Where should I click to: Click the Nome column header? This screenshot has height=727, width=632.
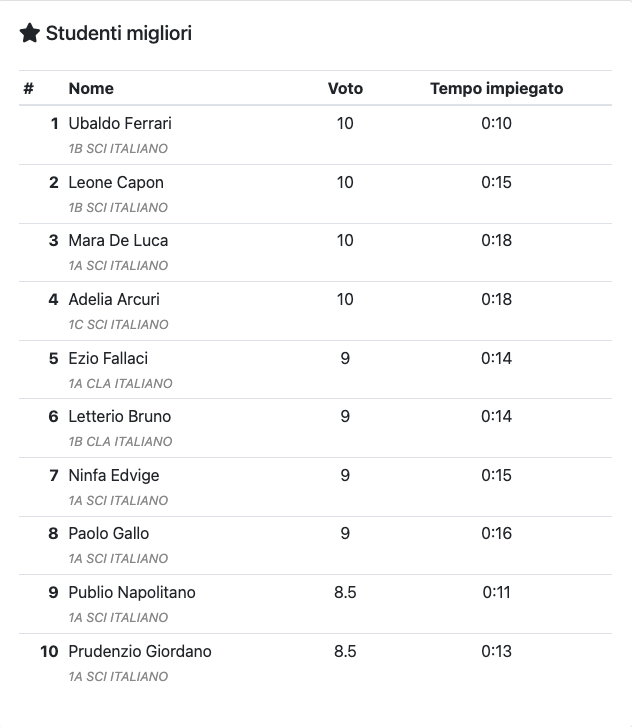pos(91,89)
